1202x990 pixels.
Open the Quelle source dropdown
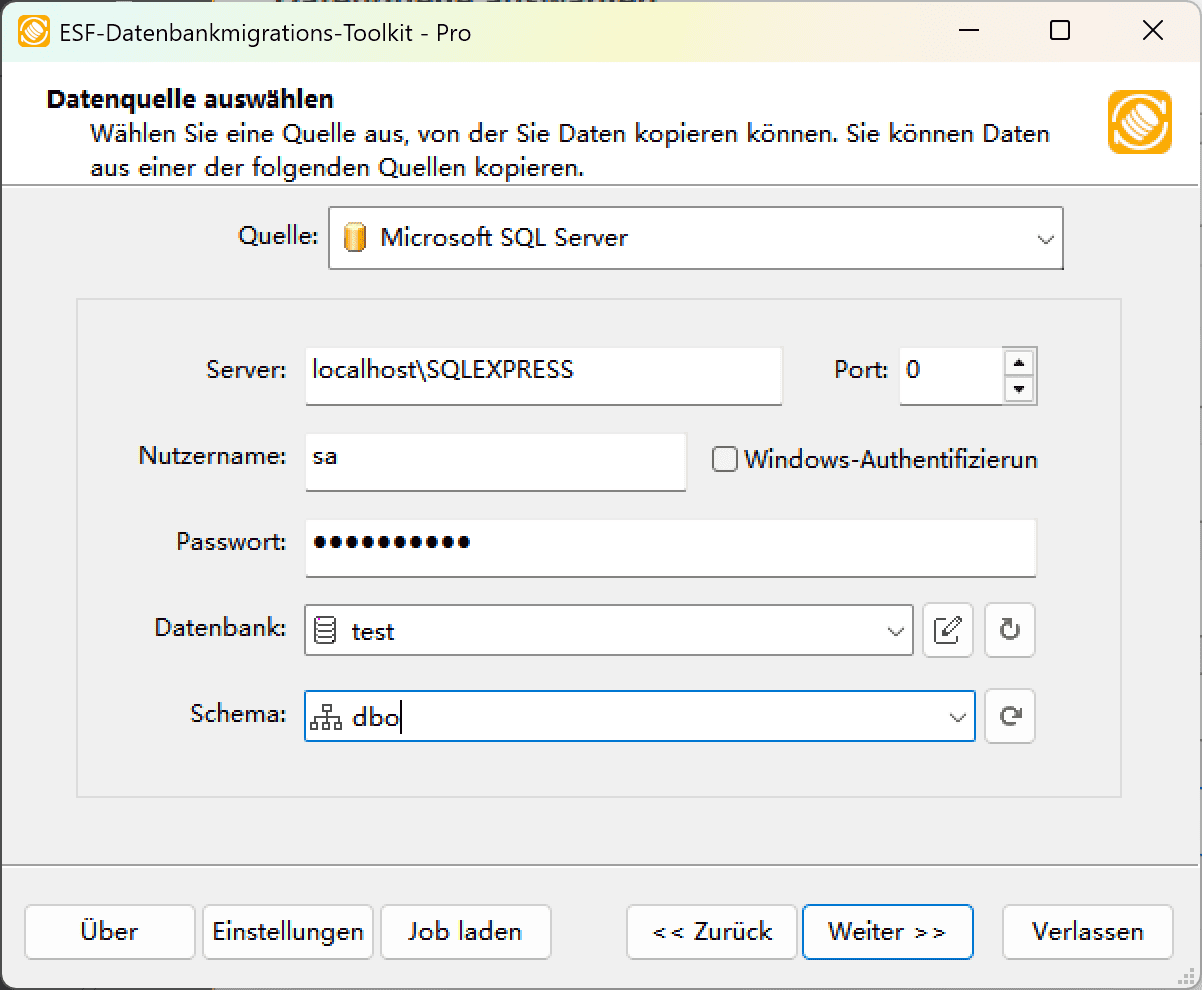coord(1046,238)
